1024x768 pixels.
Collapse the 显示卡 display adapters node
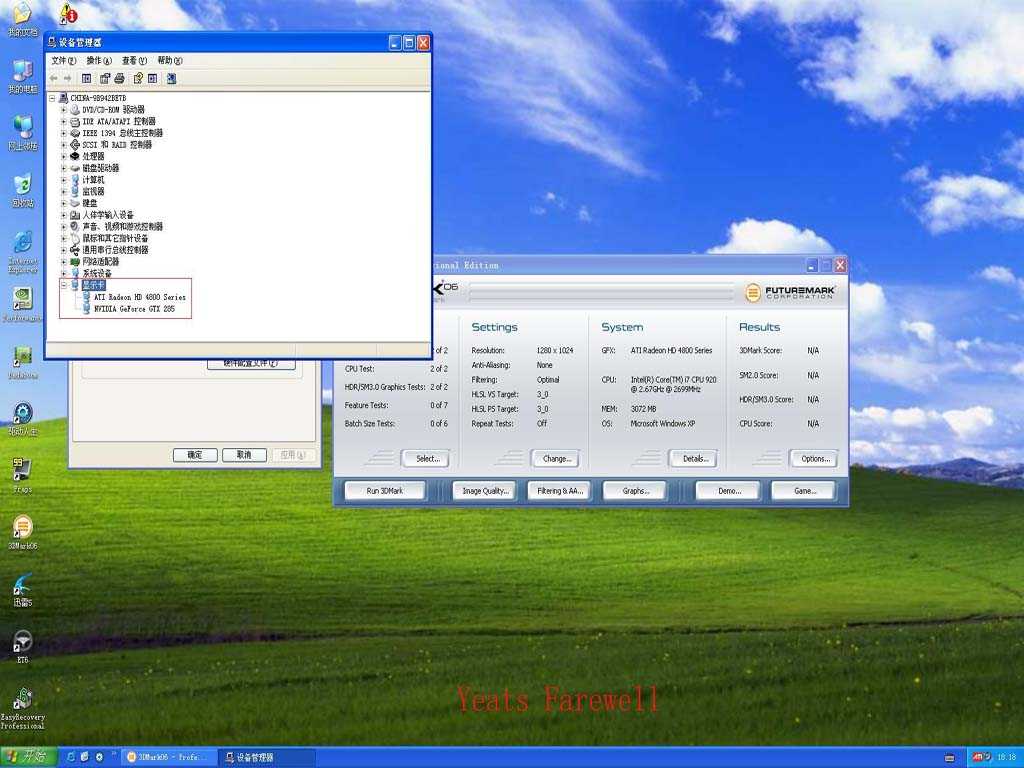click(63, 285)
